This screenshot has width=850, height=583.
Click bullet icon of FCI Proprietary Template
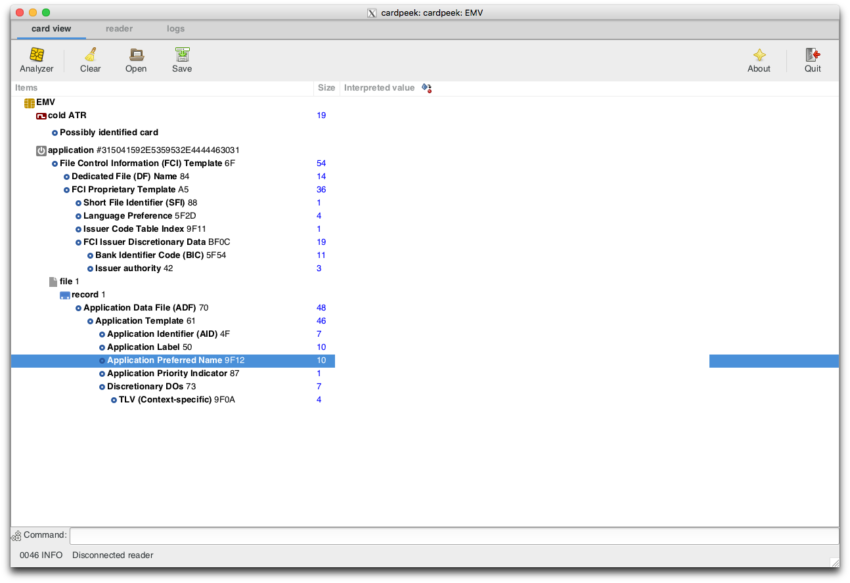[x=66, y=190]
